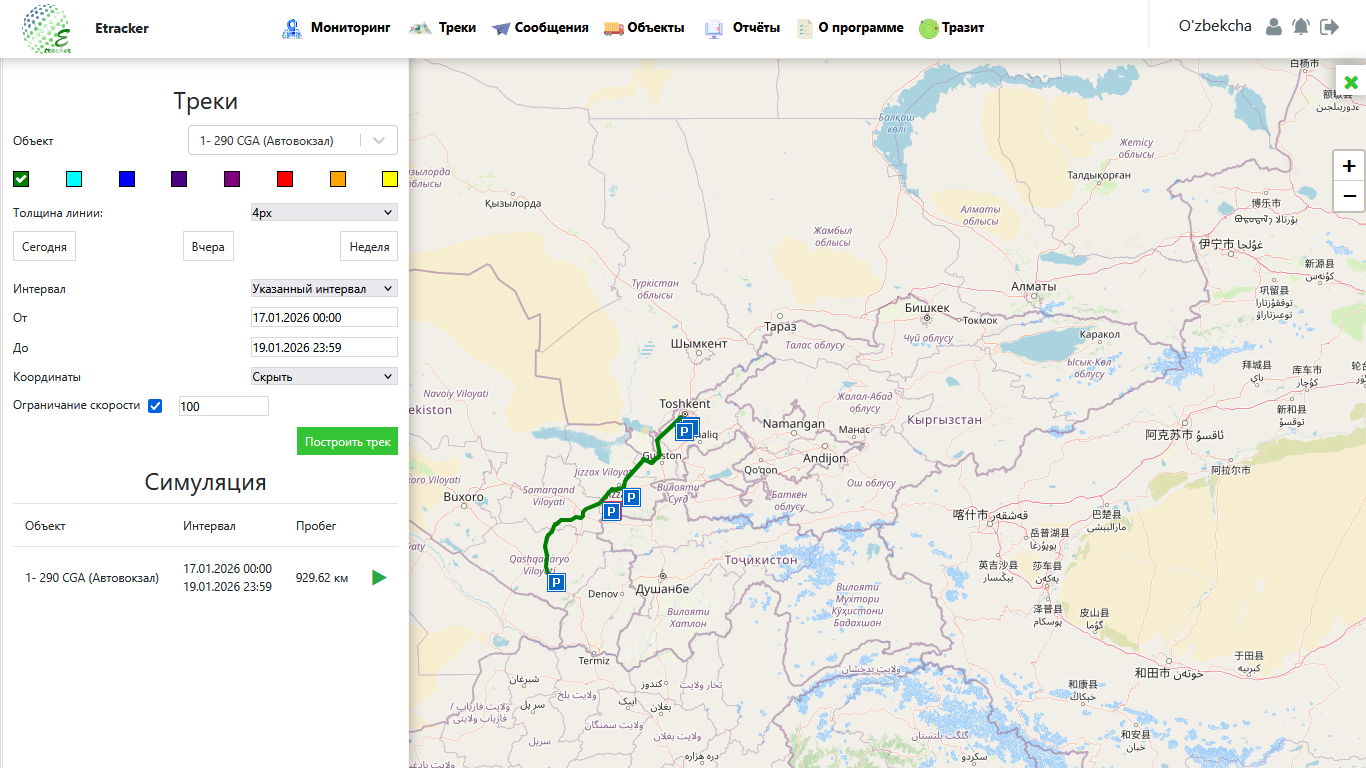The width and height of the screenshot is (1366, 768).
Task: Close the panel with green X icon
Action: click(1351, 82)
